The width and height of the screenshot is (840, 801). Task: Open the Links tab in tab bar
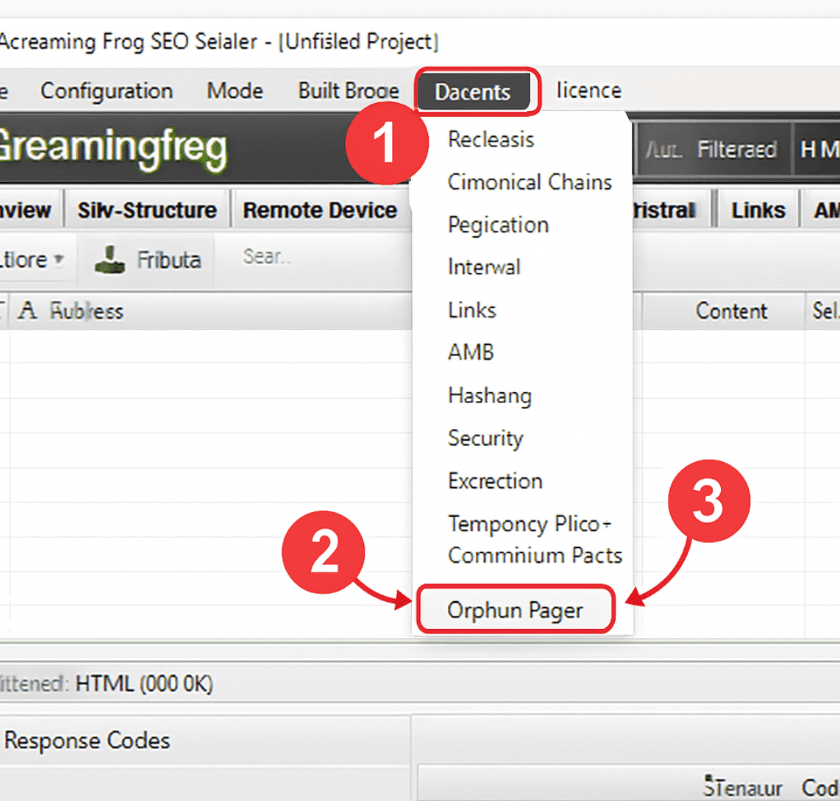click(758, 210)
